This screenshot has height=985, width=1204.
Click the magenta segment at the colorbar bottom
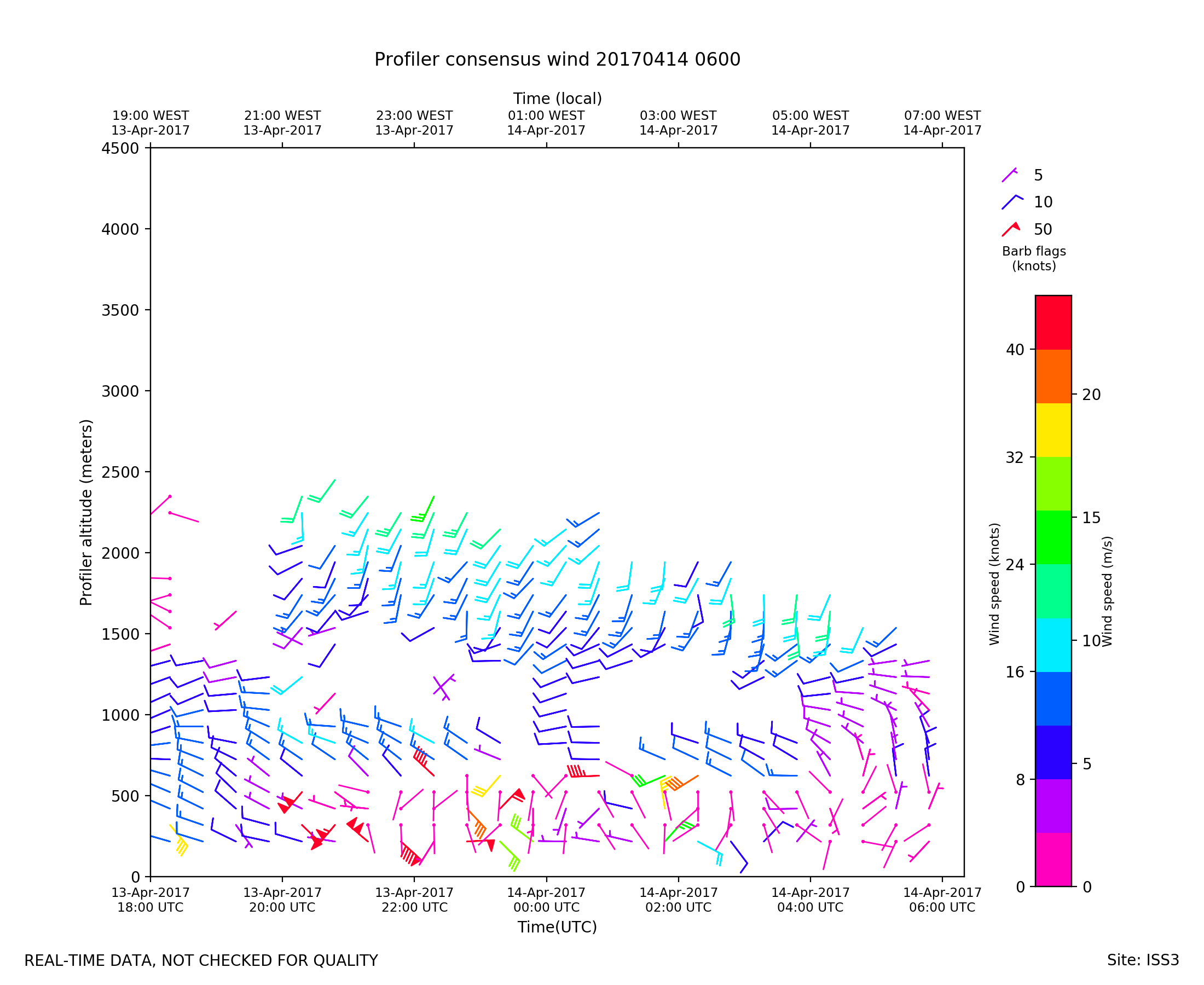(x=1053, y=859)
